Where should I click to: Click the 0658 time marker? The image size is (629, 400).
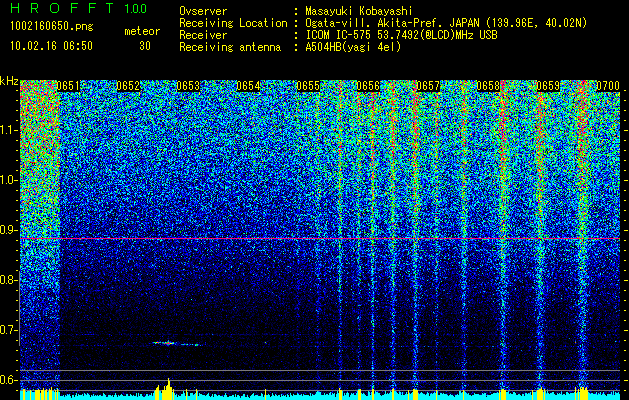click(x=488, y=86)
